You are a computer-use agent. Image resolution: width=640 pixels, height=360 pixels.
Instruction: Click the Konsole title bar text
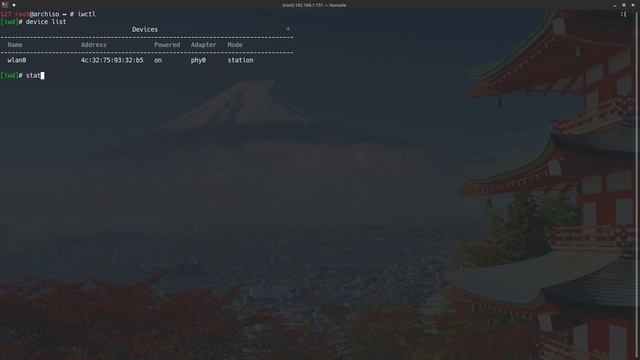[314, 5]
